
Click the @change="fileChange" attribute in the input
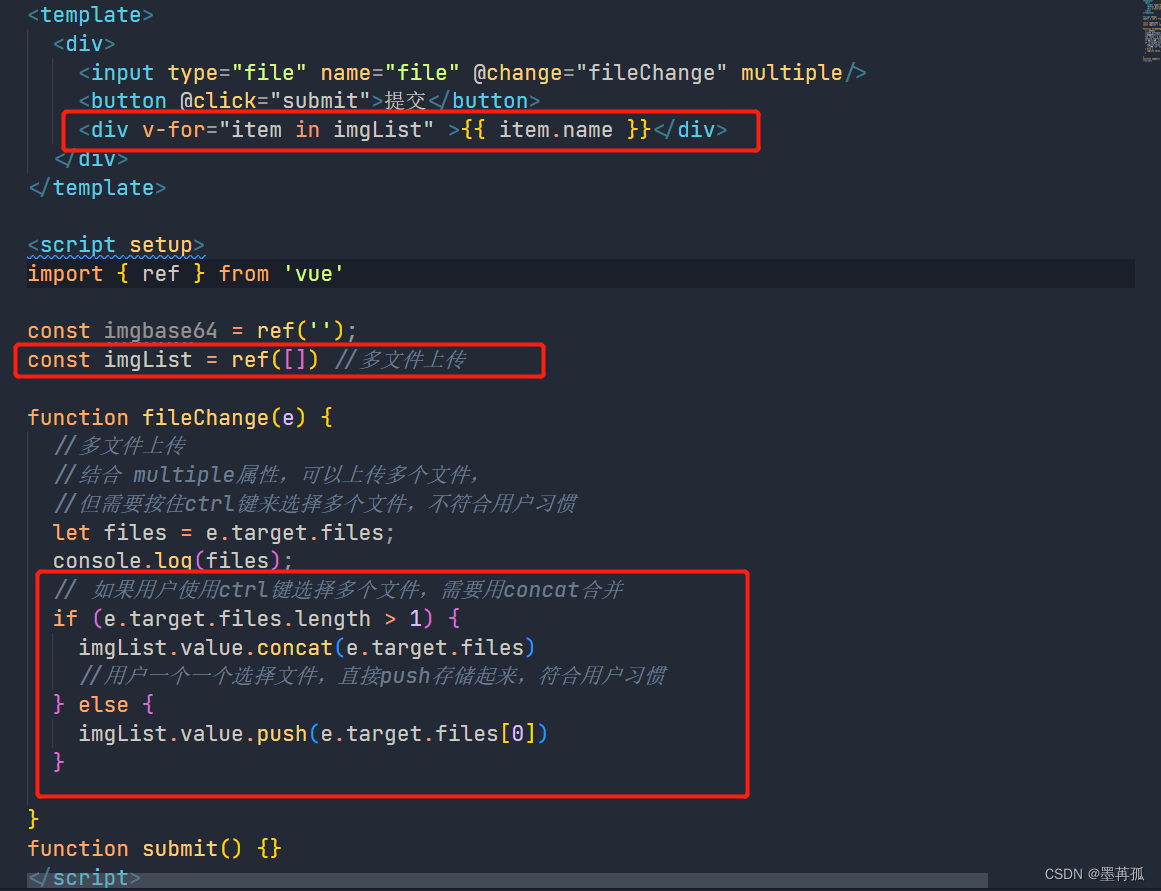point(600,73)
